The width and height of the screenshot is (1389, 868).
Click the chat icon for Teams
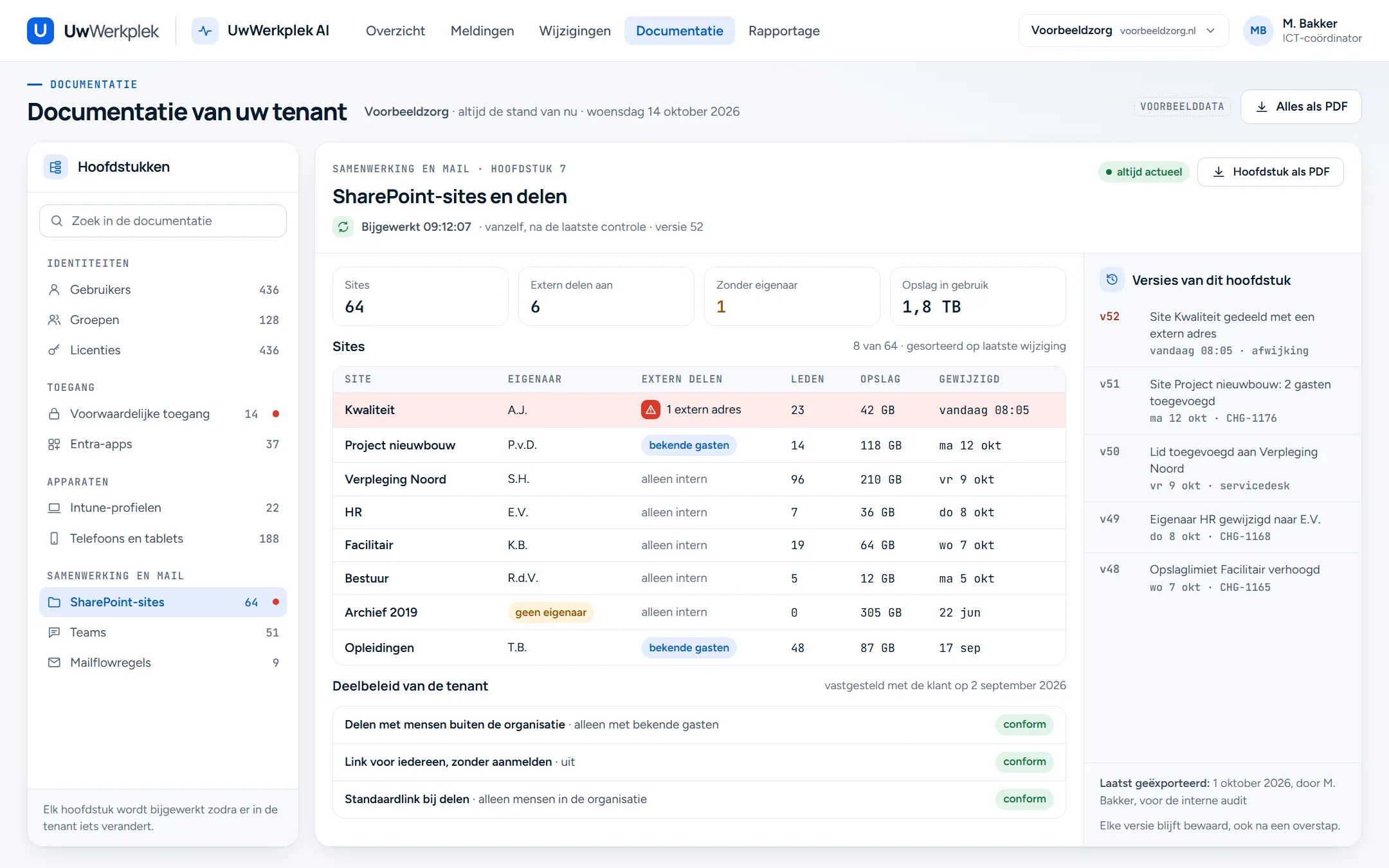tap(54, 632)
